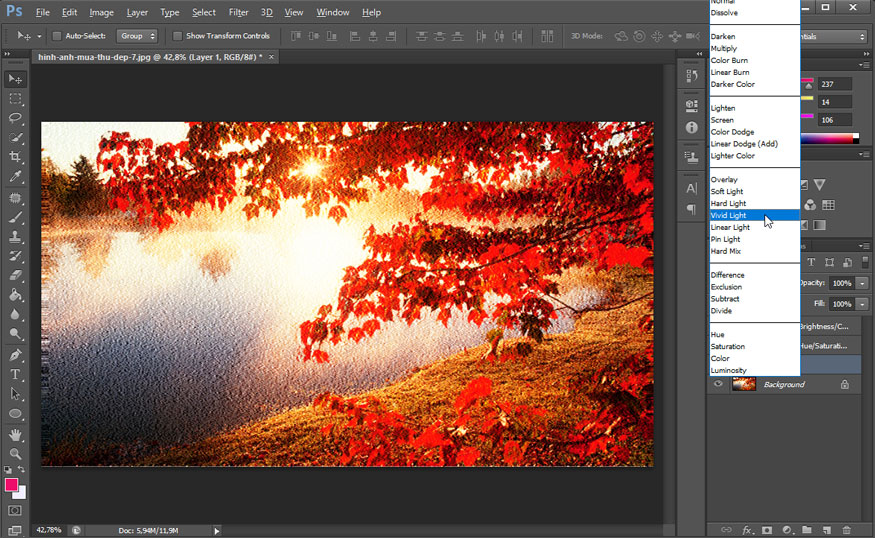Viewport: 875px width, 538px height.
Task: Click the pink foreground color swatch
Action: (10, 484)
